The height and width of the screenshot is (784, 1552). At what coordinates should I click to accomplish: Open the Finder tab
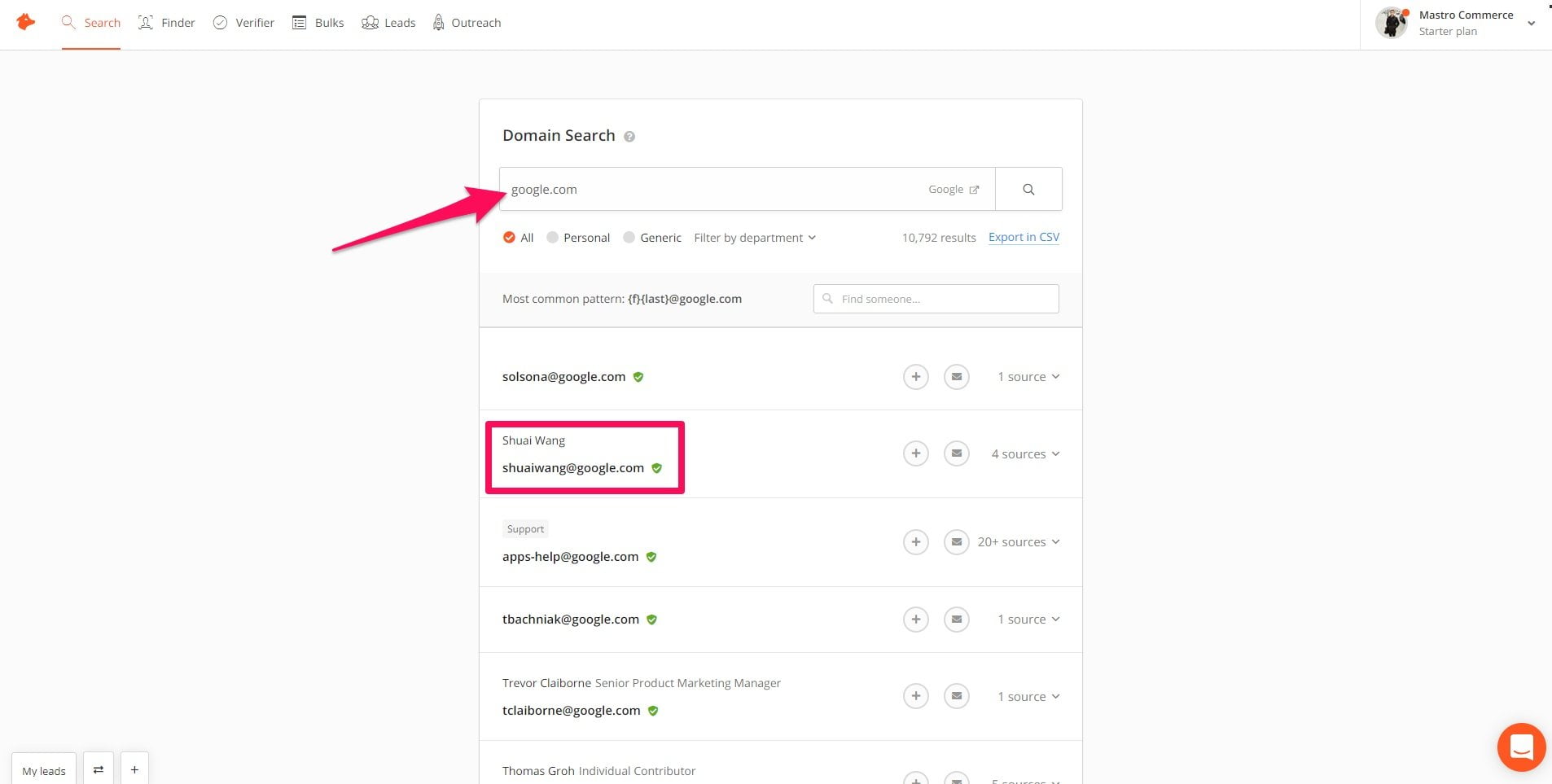[x=167, y=23]
